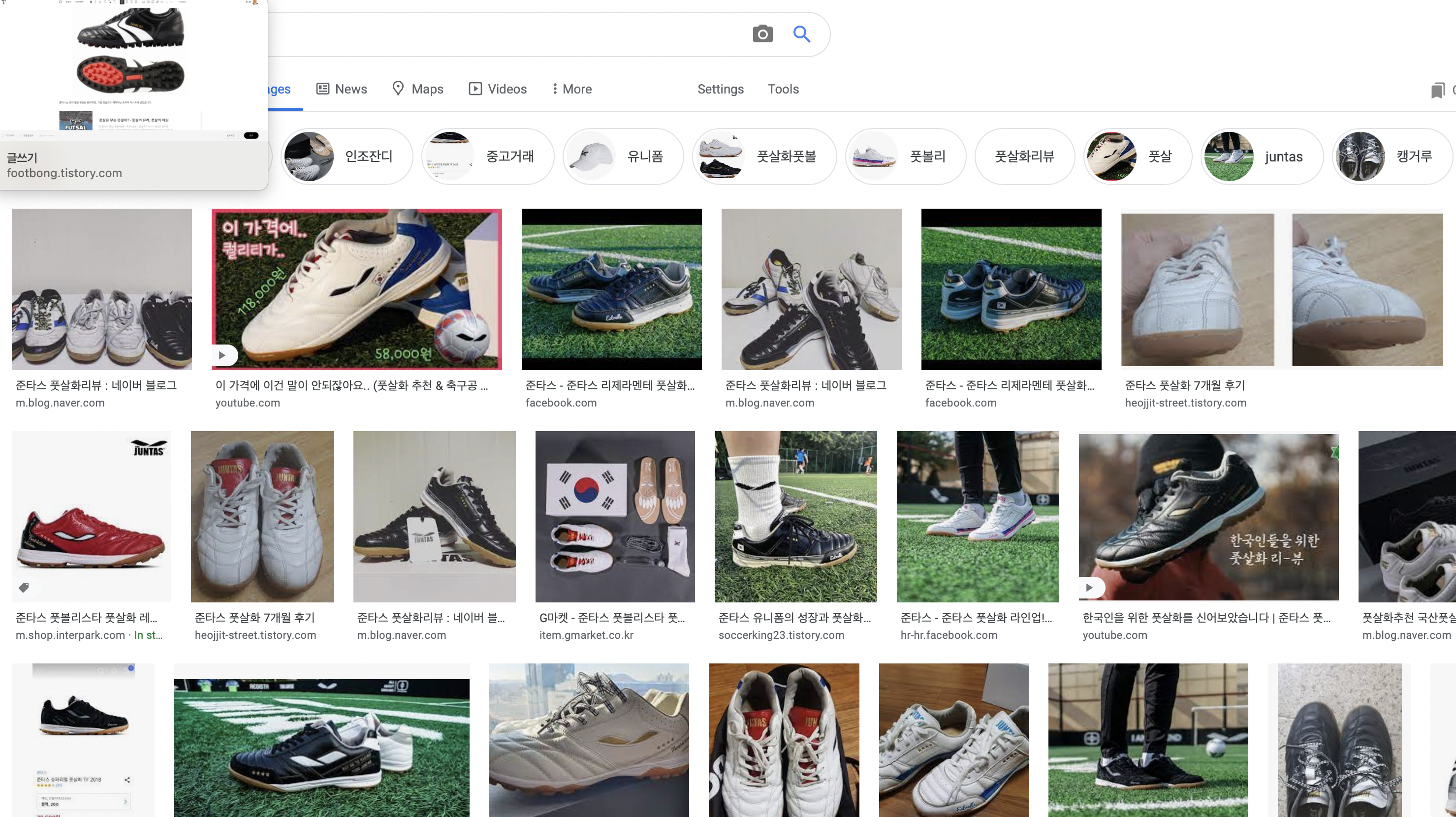1456x817 pixels.
Task: Open the Korean flag Gmarket product image
Action: tap(614, 516)
